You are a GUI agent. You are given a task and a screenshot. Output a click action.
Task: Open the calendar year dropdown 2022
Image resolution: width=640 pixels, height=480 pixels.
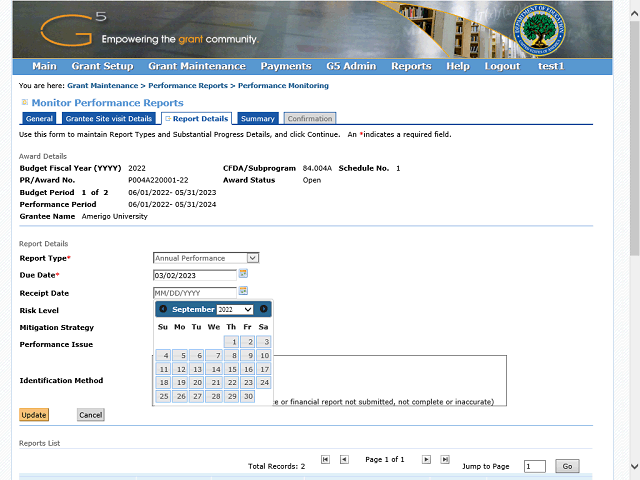(235, 309)
